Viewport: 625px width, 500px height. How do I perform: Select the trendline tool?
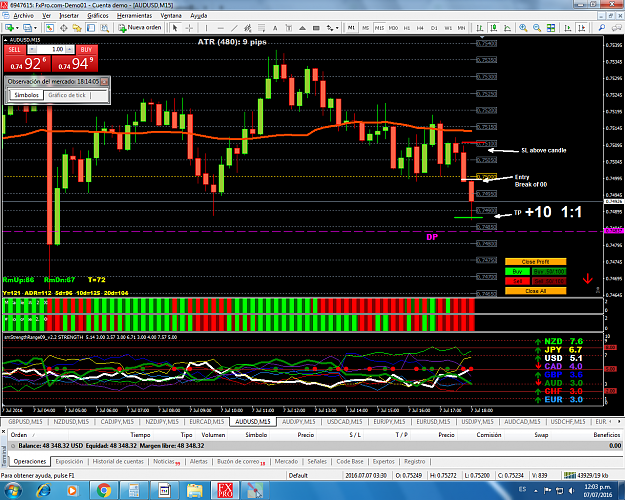tap(234, 28)
